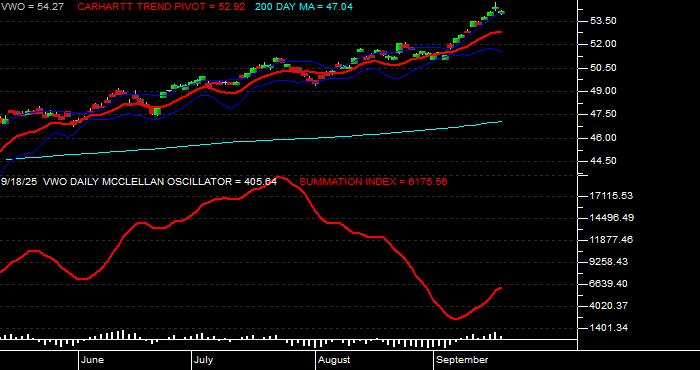This screenshot has height=370, width=700.
Task: Click the 17115.53 summation axis value
Action: (x=612, y=196)
